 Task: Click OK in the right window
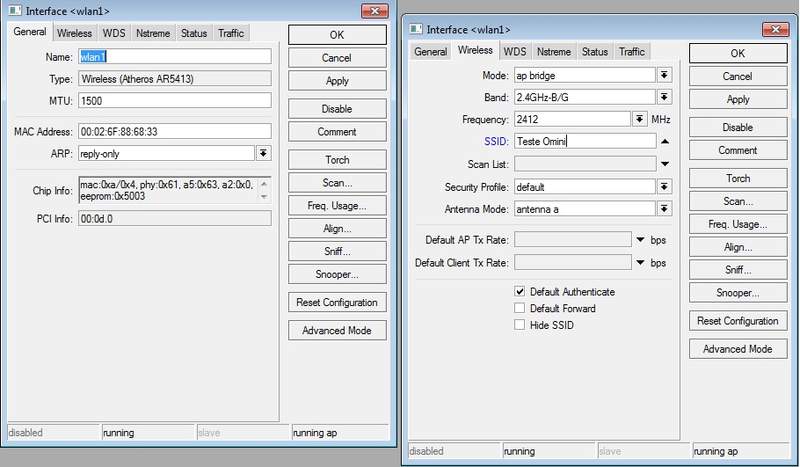point(738,53)
